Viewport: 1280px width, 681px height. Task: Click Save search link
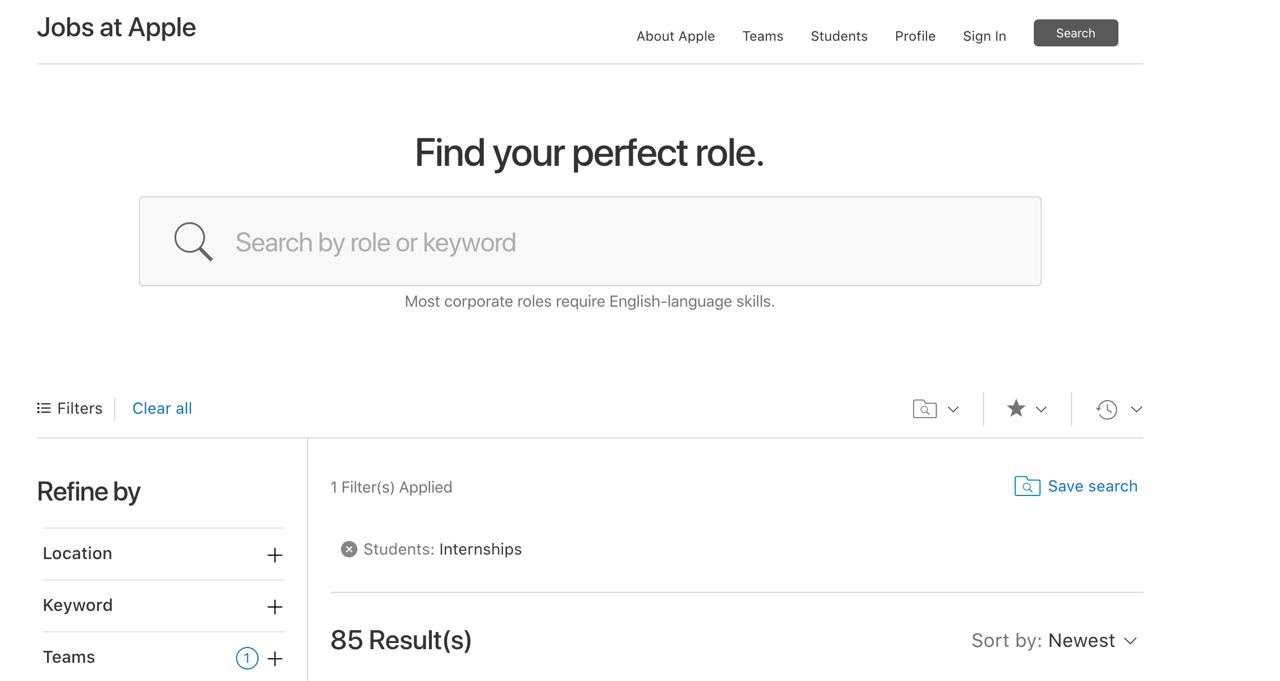(1093, 486)
